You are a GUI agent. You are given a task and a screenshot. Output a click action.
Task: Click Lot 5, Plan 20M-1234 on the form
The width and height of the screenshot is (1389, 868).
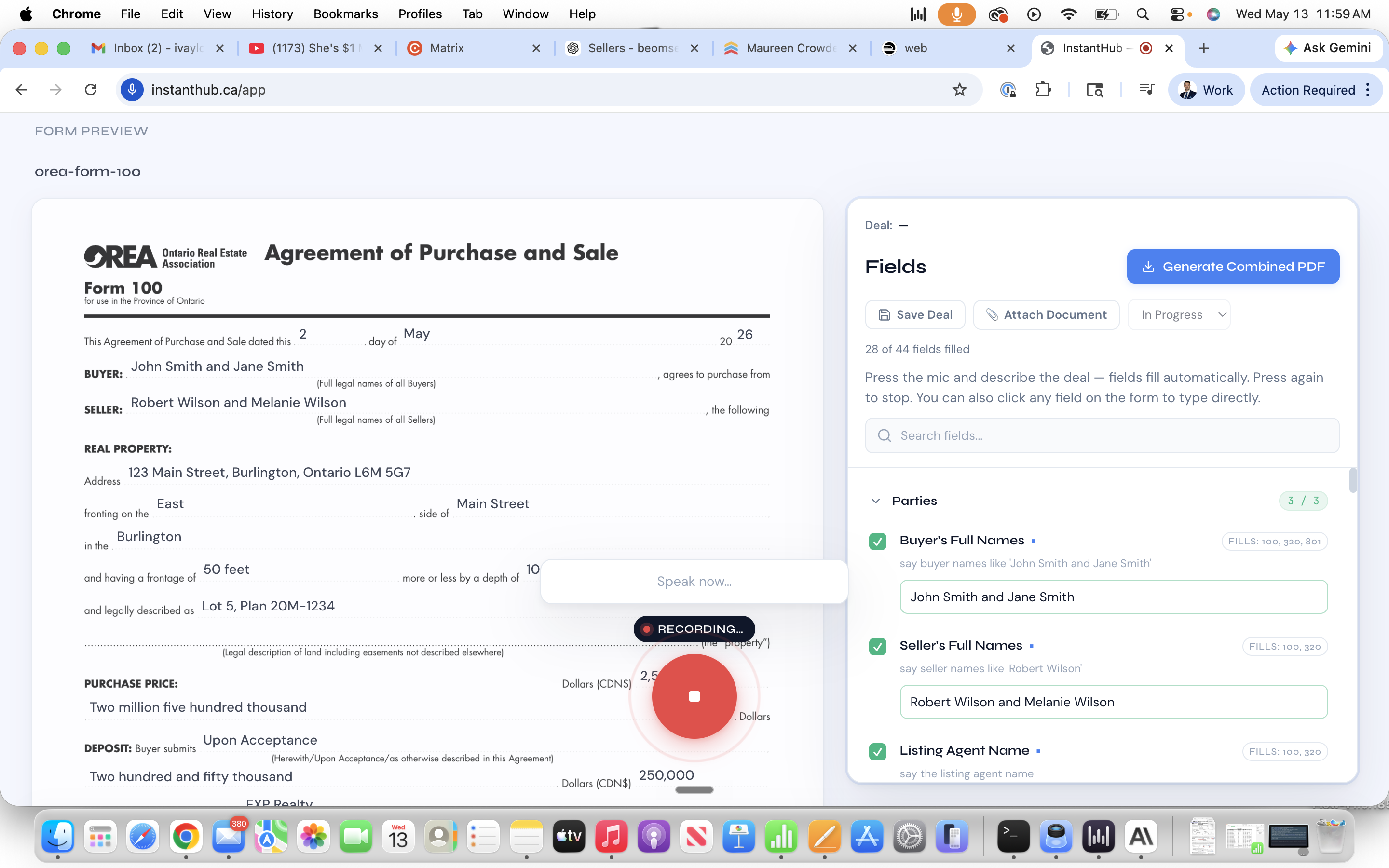(x=268, y=606)
